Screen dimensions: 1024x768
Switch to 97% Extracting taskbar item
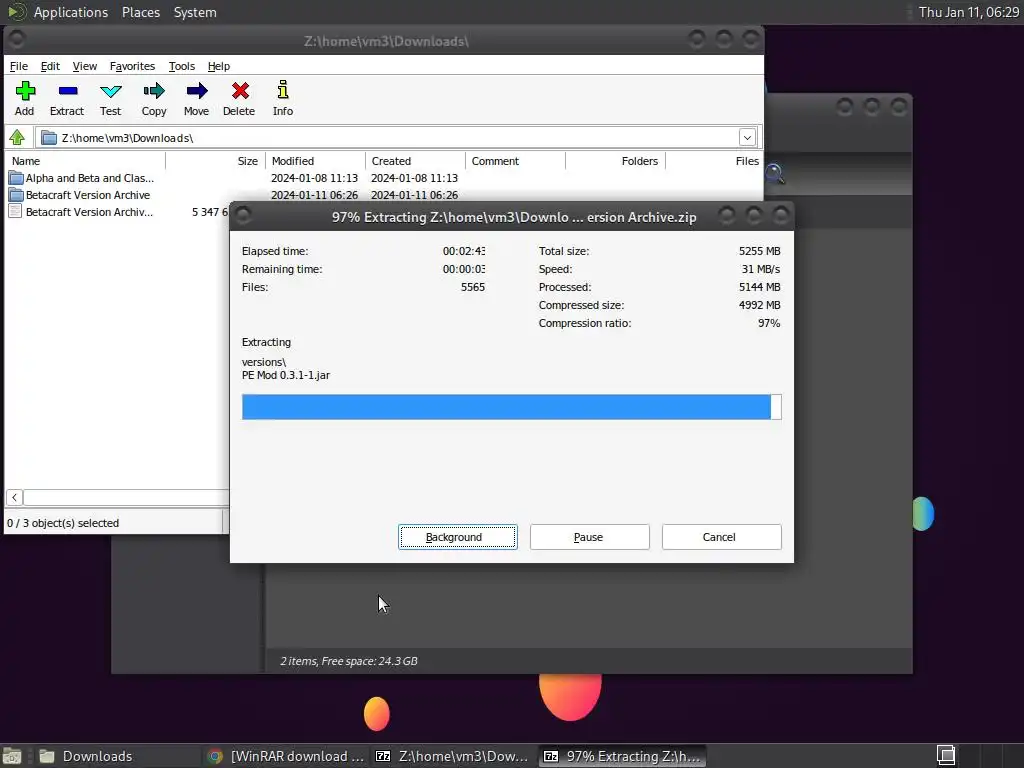click(x=622, y=756)
